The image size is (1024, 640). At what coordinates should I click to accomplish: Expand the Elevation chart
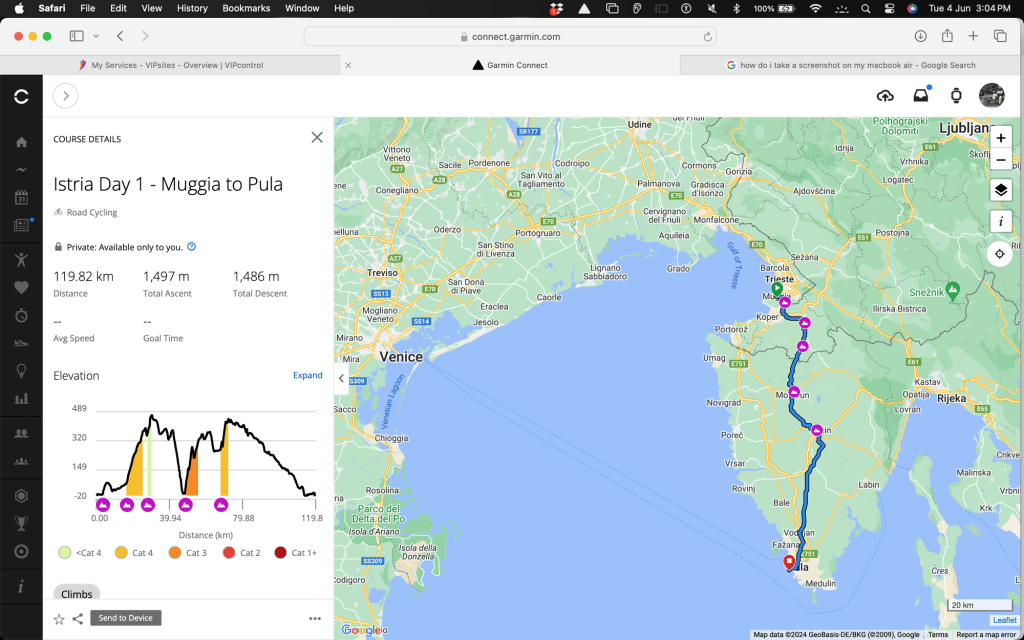coord(307,375)
